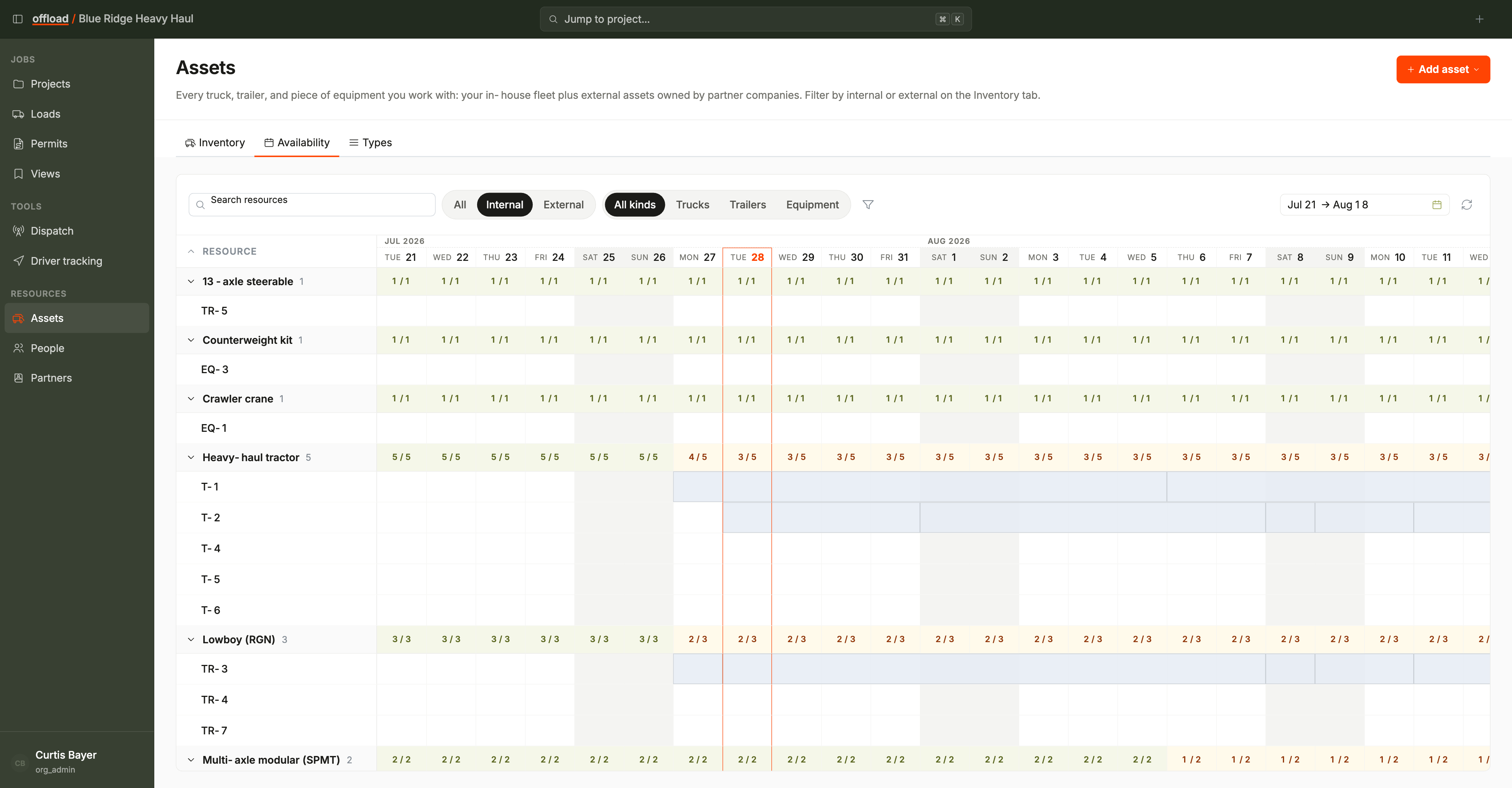Viewport: 1512px width, 788px height.
Task: Collapse the Multi-axle modular (SPMT) group
Action: 191,760
